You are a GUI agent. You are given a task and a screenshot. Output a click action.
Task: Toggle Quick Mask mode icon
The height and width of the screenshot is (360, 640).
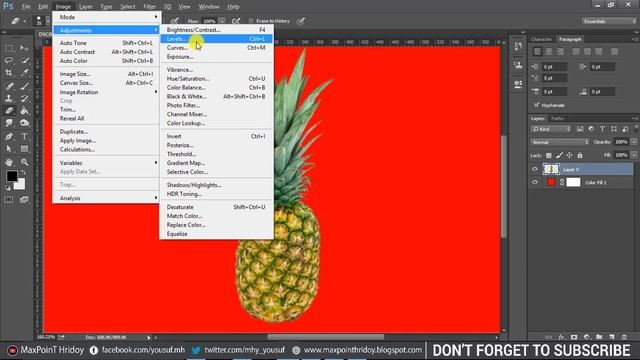coord(9,200)
